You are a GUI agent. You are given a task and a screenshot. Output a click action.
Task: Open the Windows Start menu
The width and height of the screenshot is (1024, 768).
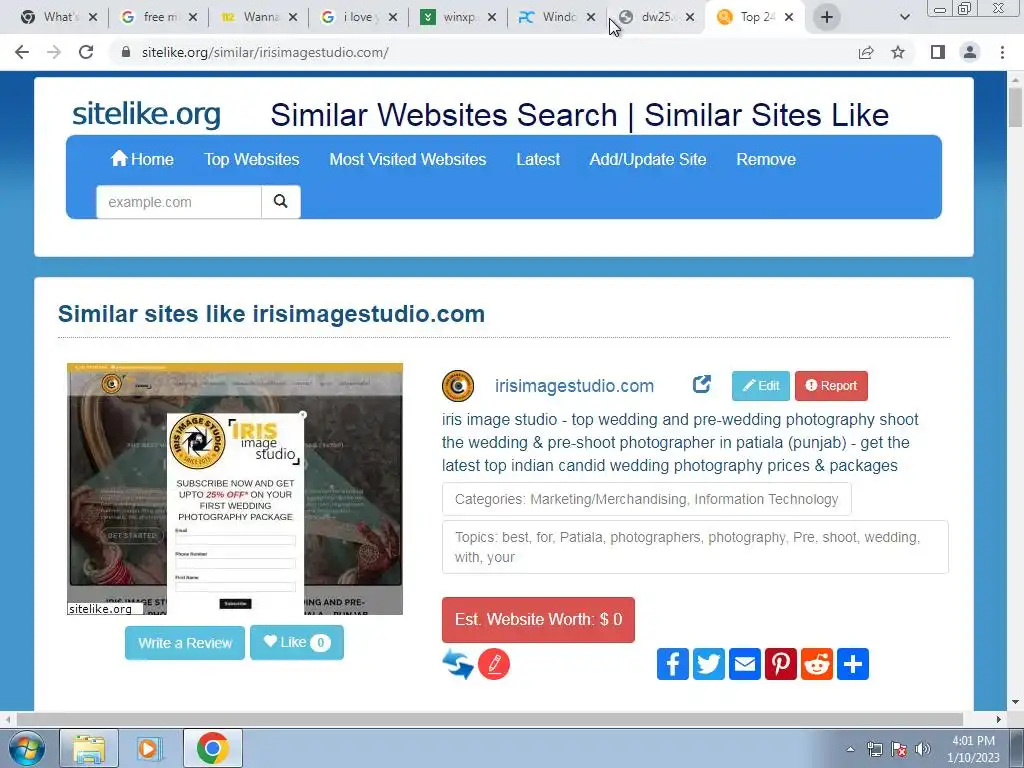point(26,748)
